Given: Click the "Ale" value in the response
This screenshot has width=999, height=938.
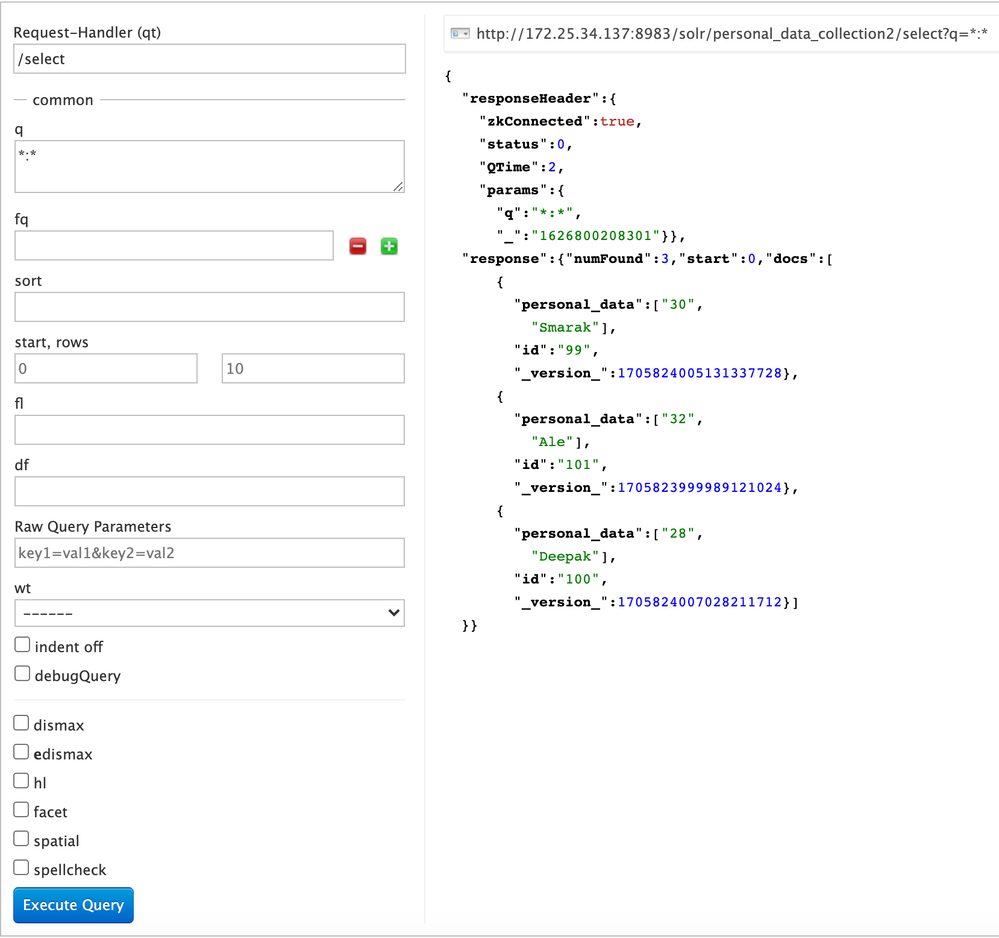Looking at the screenshot, I should tap(552, 442).
